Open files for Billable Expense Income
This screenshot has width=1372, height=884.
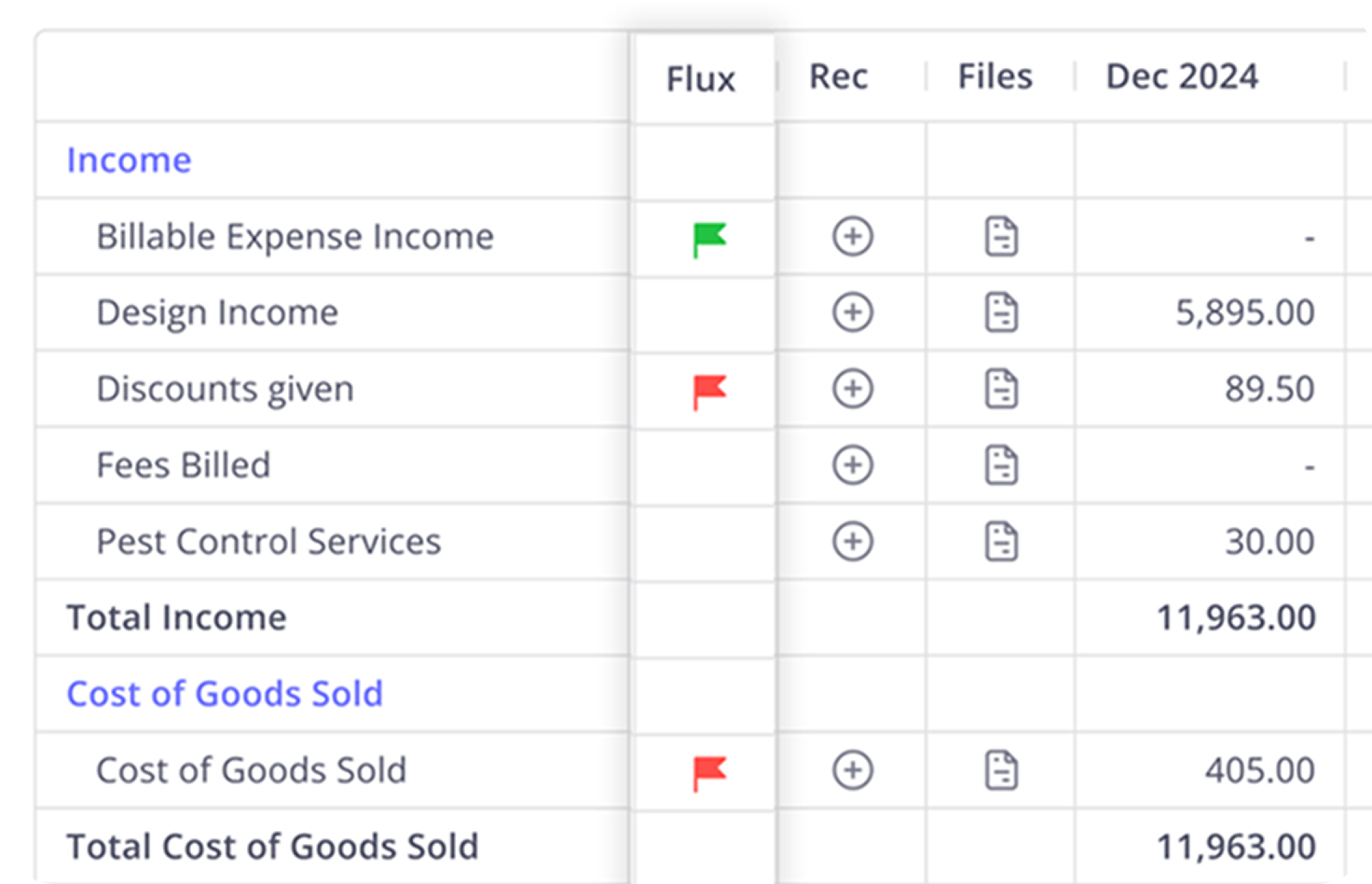pyautogui.click(x=1001, y=236)
